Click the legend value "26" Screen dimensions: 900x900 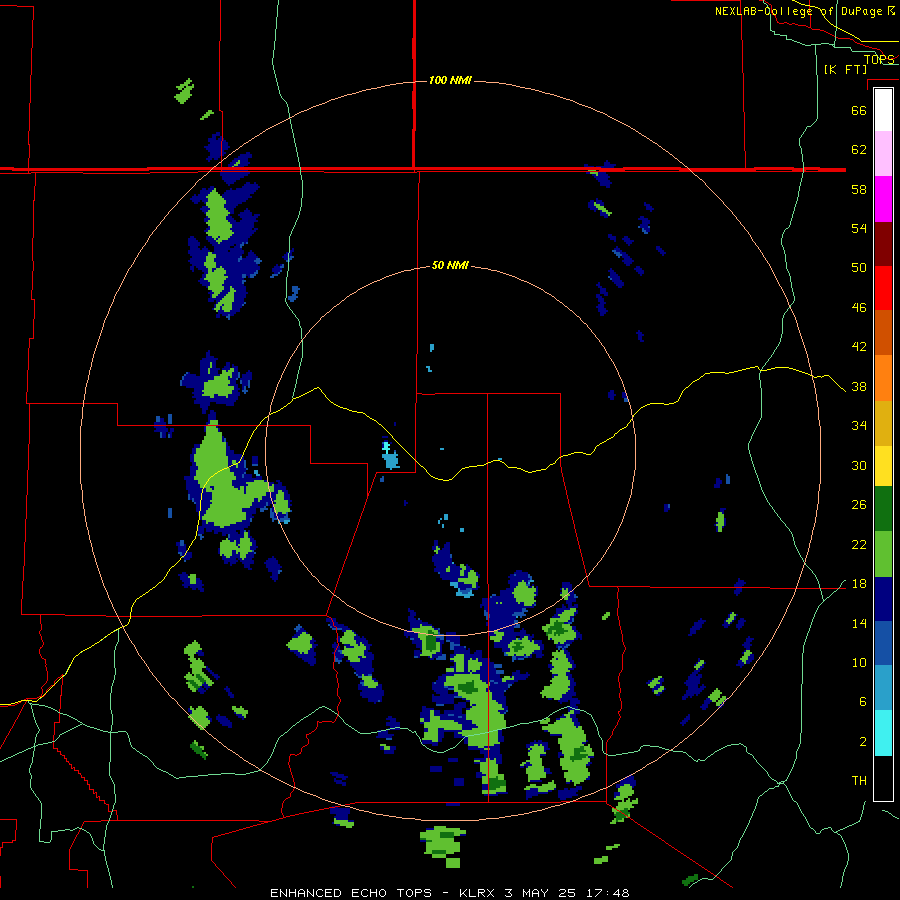tap(859, 505)
